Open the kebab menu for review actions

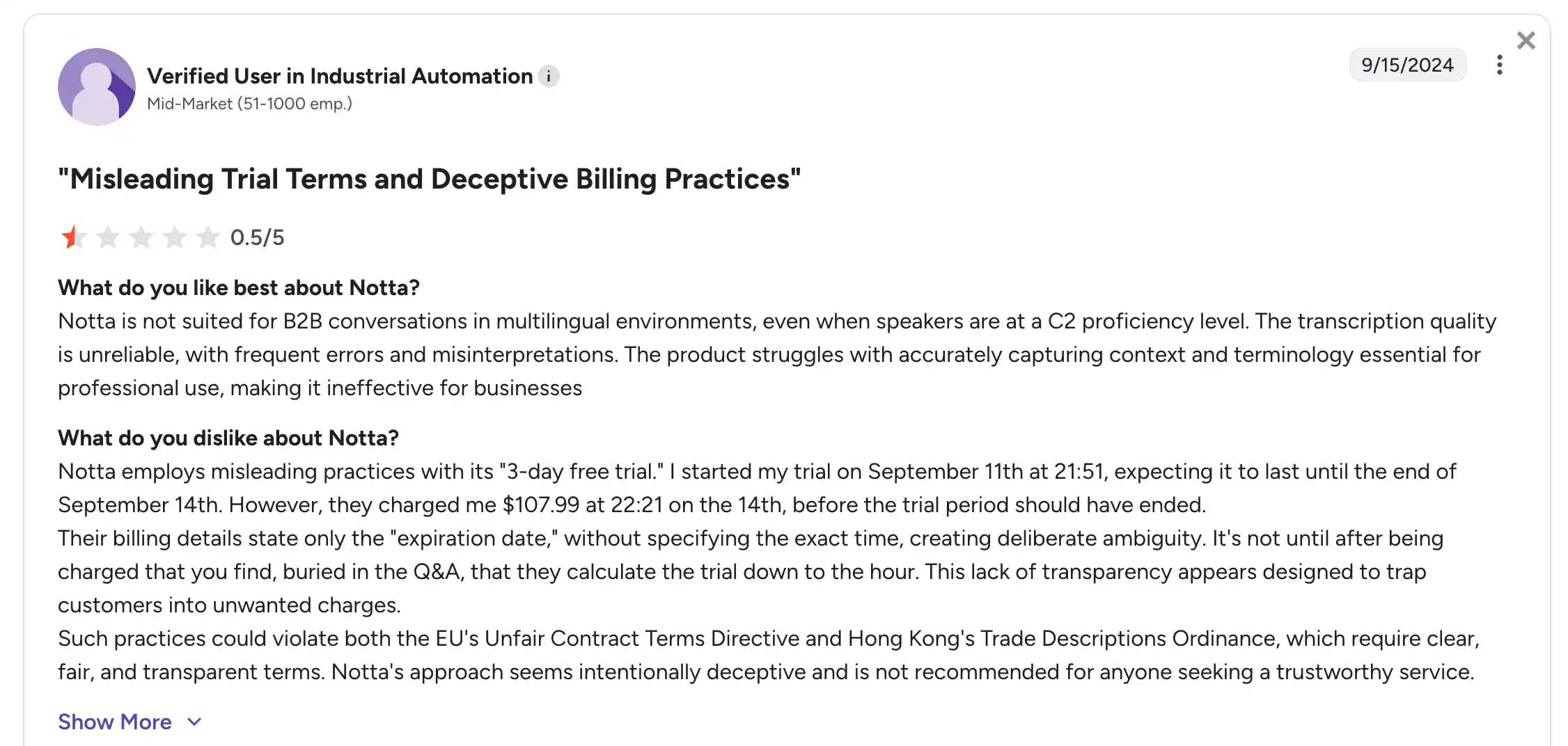[x=1499, y=65]
